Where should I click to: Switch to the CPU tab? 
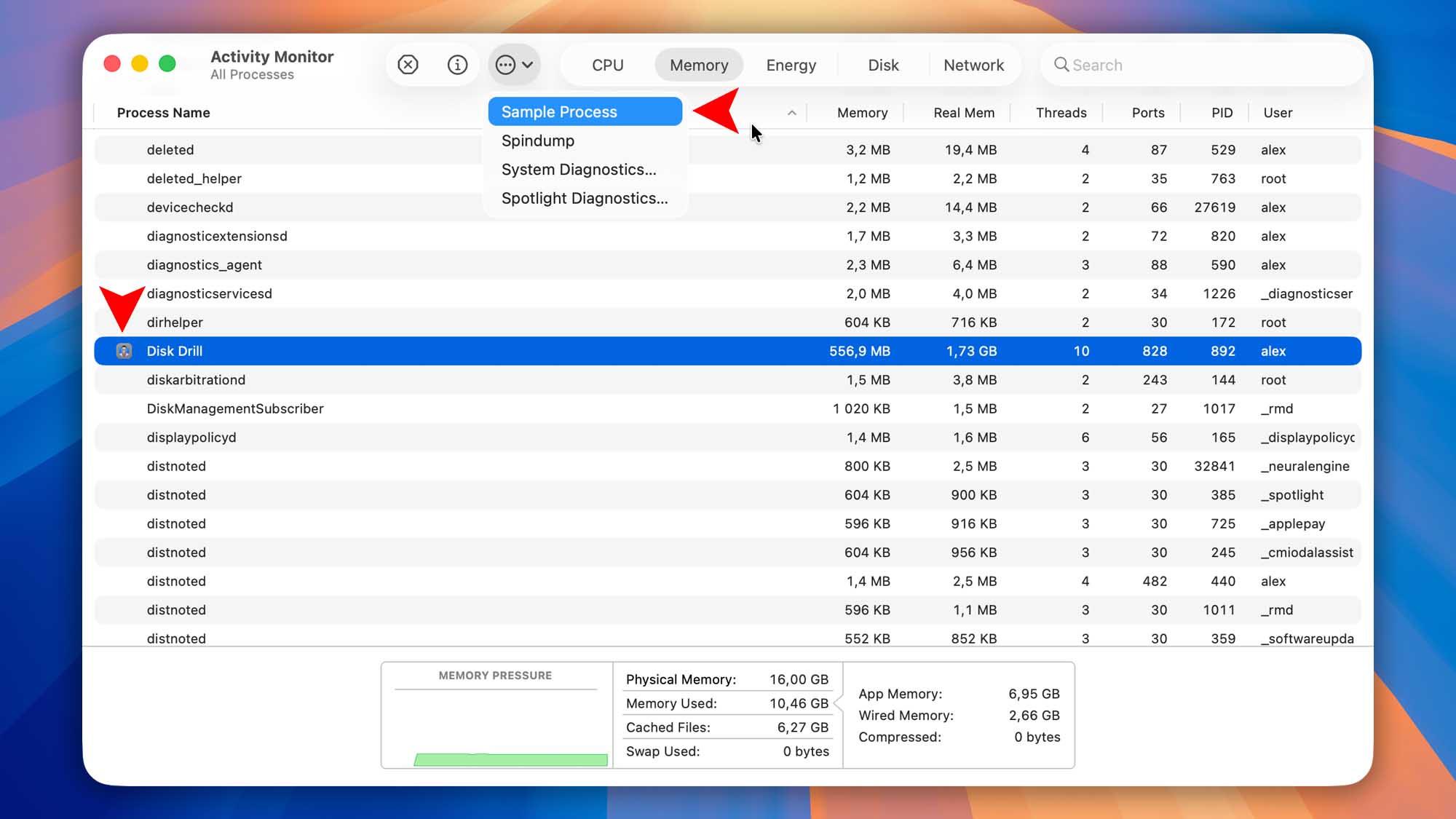pos(608,65)
